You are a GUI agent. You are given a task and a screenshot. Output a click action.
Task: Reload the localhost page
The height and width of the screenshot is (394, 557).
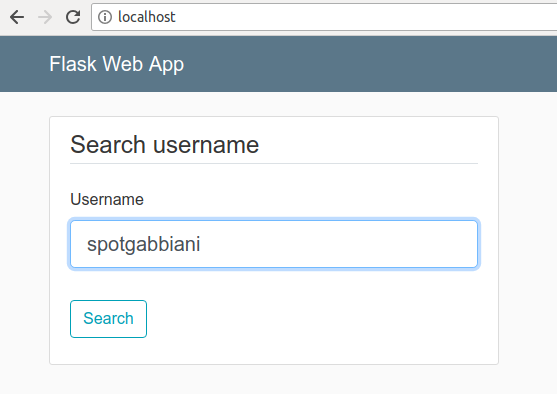pos(73,17)
